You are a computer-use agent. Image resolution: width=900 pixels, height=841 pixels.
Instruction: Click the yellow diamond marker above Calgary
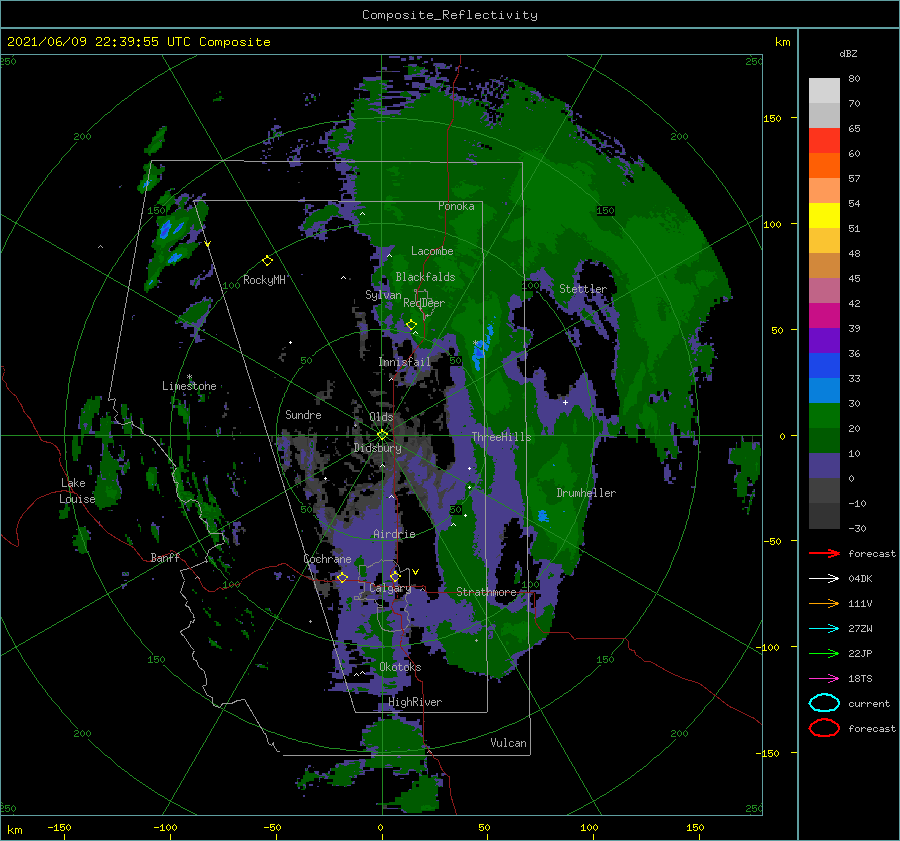tap(395, 576)
